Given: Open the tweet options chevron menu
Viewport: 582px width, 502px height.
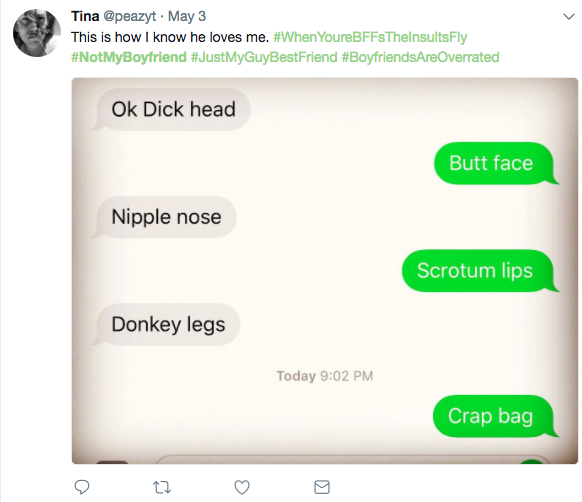Looking at the screenshot, I should 569,17.
